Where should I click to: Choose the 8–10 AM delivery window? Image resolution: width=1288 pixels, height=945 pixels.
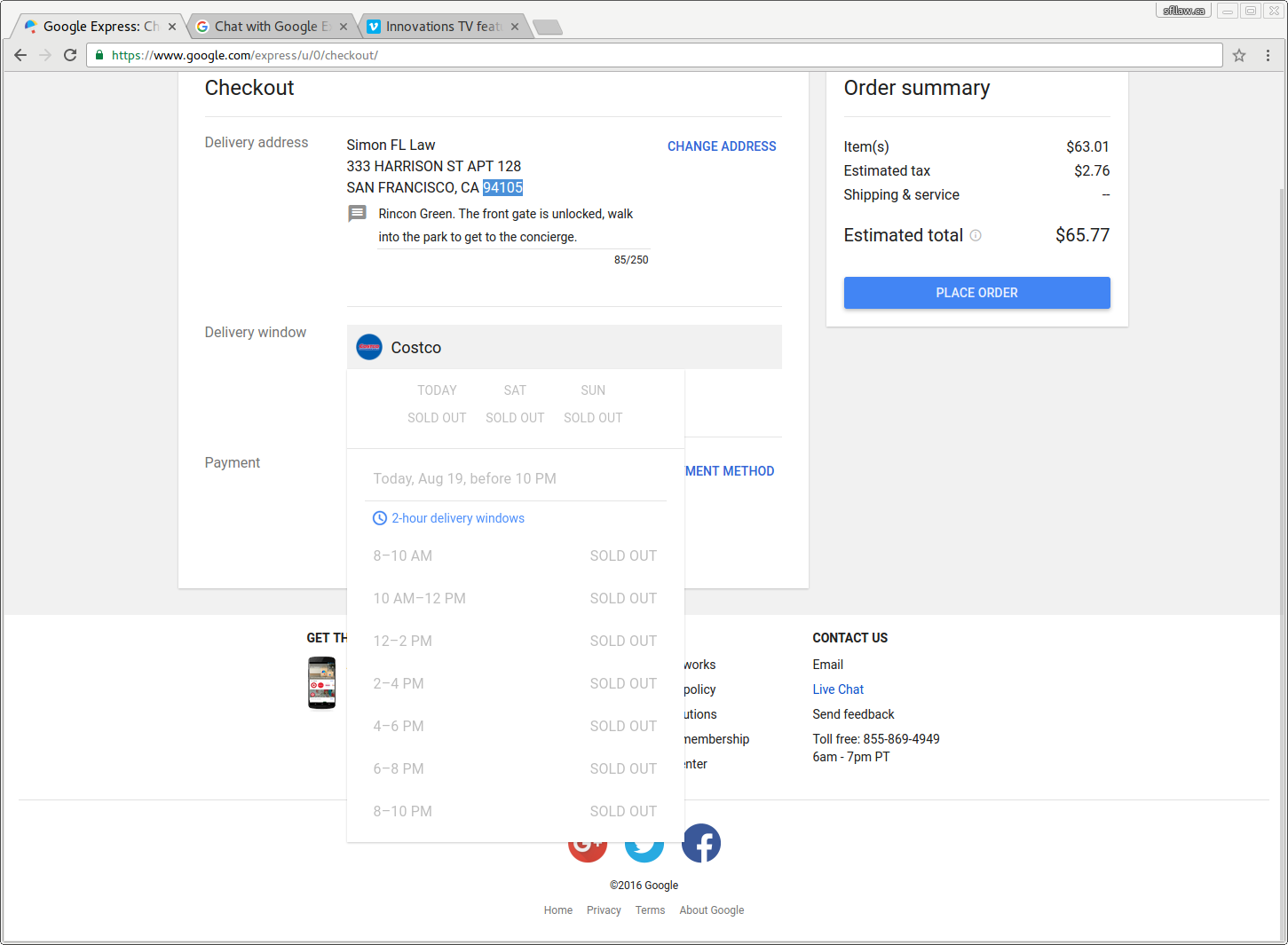coord(515,555)
